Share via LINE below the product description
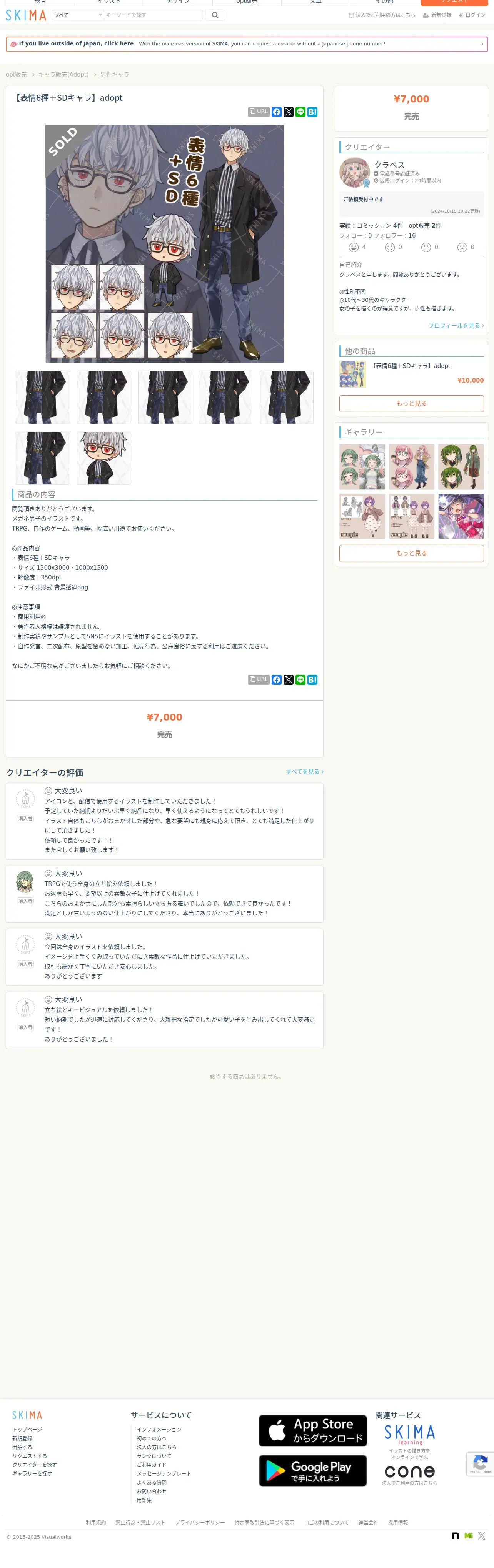This screenshot has width=494, height=1568. tap(300, 680)
